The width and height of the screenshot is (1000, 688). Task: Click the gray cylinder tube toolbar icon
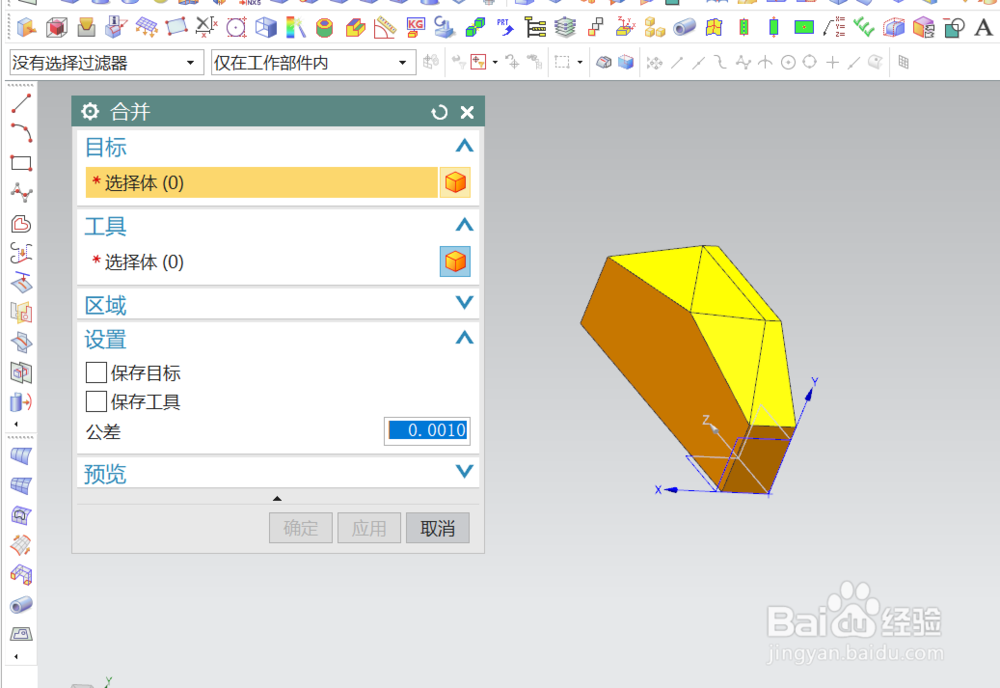pos(684,27)
